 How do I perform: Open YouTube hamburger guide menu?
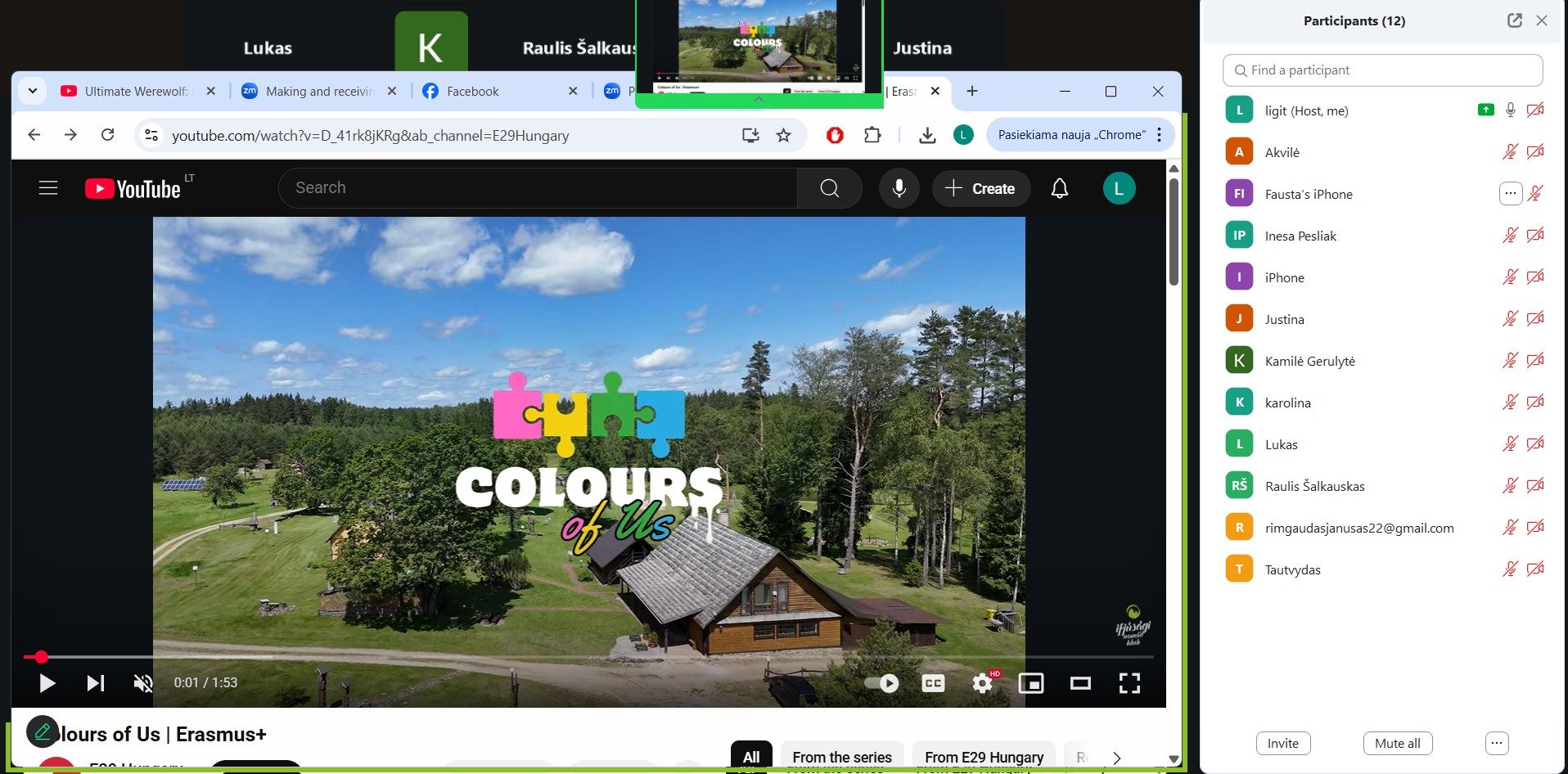coord(48,188)
